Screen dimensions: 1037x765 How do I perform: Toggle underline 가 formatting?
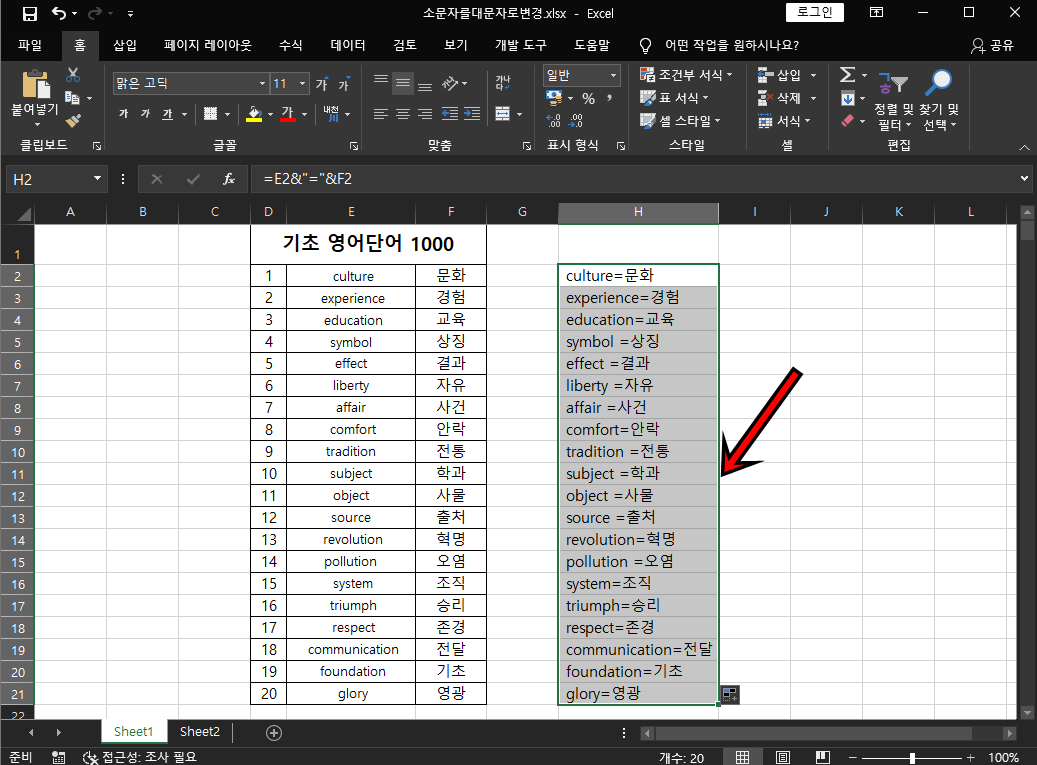click(x=167, y=114)
